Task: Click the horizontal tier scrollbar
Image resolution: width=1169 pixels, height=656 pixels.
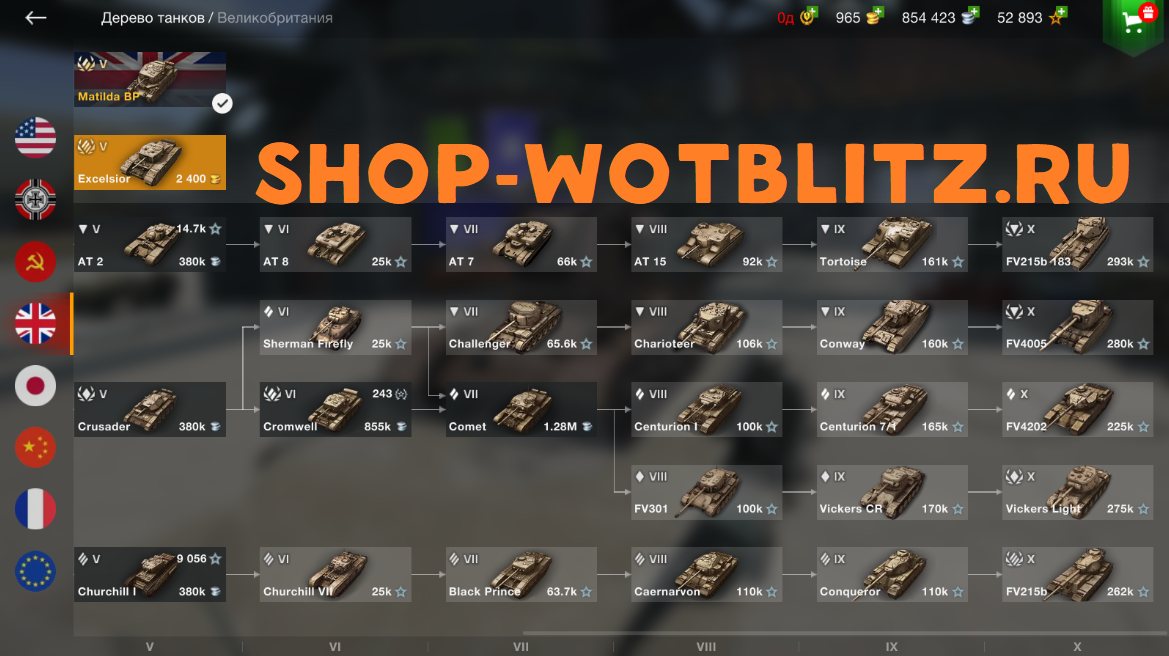Action: coord(845,633)
